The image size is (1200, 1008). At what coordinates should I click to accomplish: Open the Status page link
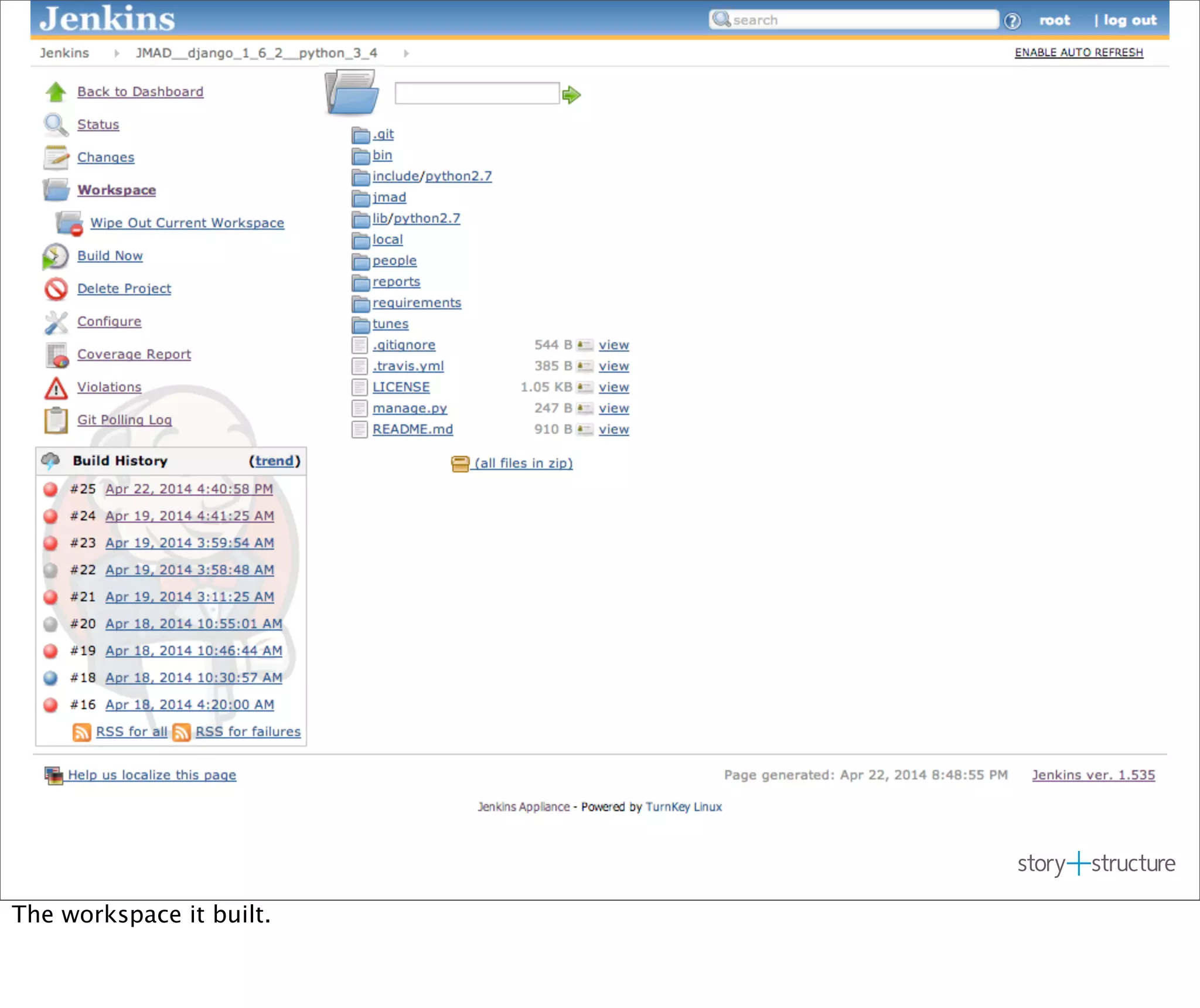pos(98,125)
